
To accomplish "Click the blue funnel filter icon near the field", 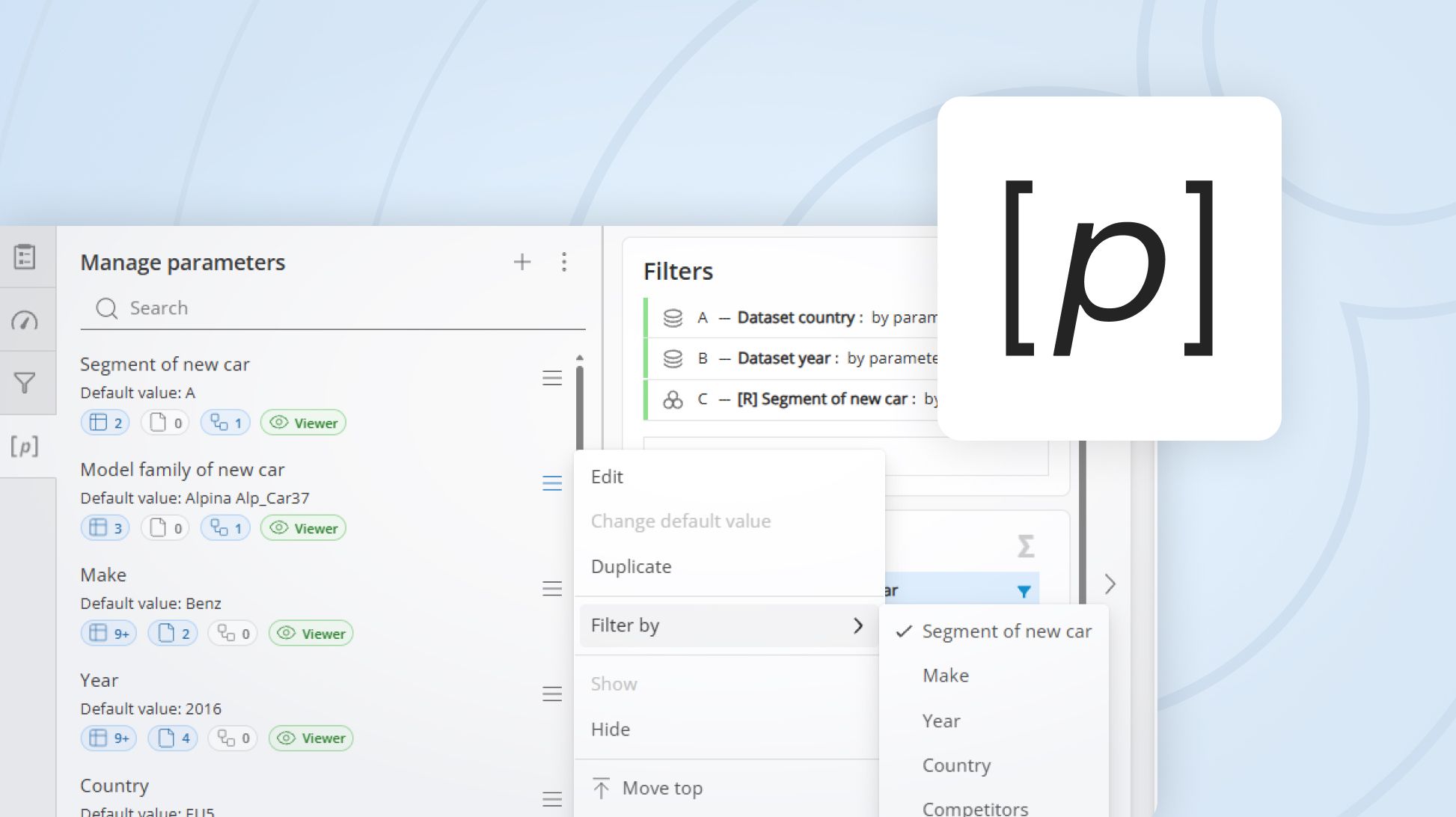I will (1024, 590).
